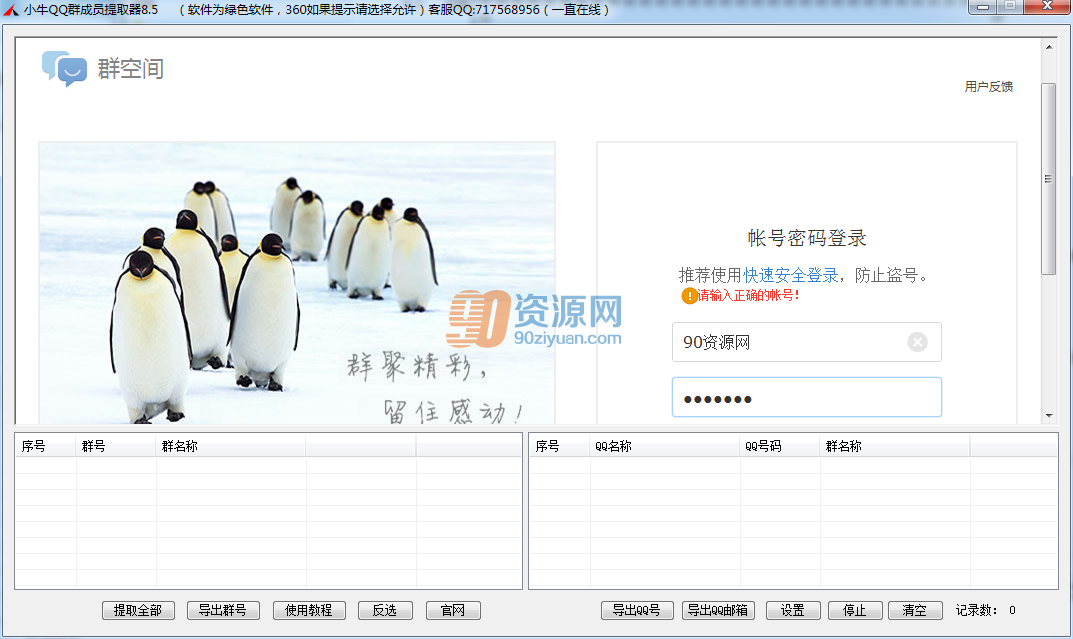Open the 快速安全登录 link
Viewport: 1073px width, 639px height.
point(790,275)
